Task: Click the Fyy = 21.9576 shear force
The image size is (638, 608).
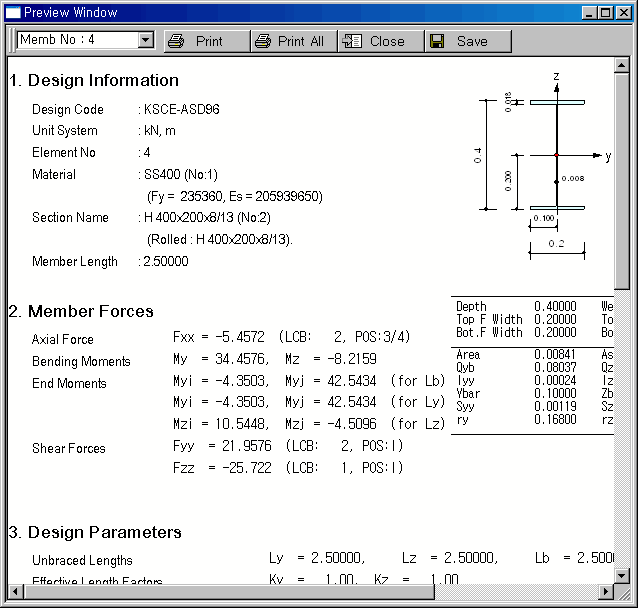Action: point(222,446)
